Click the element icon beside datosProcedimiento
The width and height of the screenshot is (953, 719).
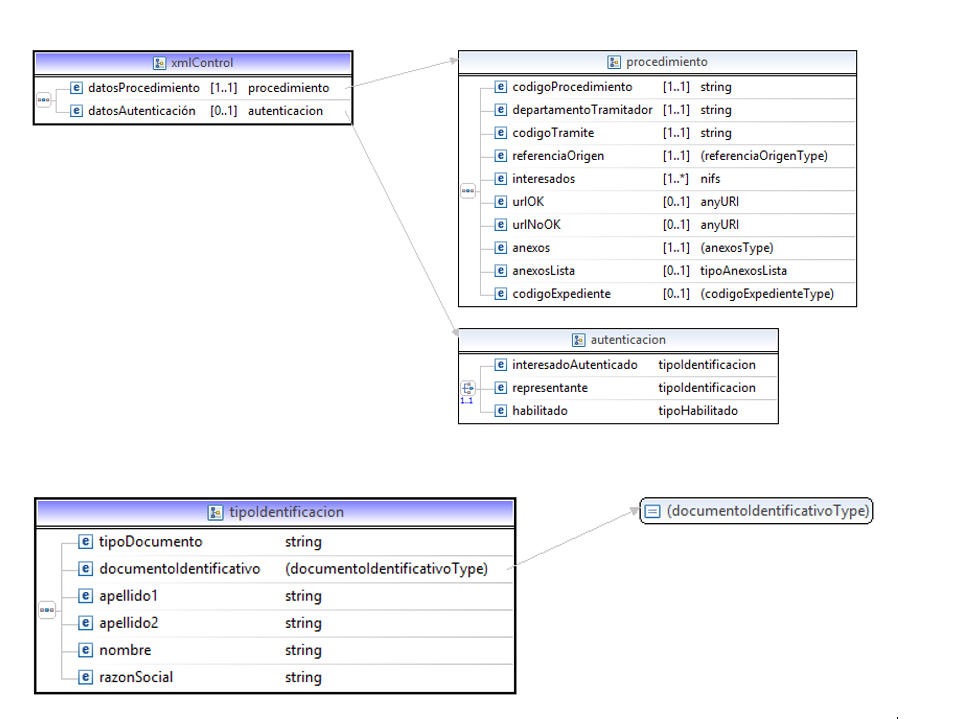coord(76,88)
